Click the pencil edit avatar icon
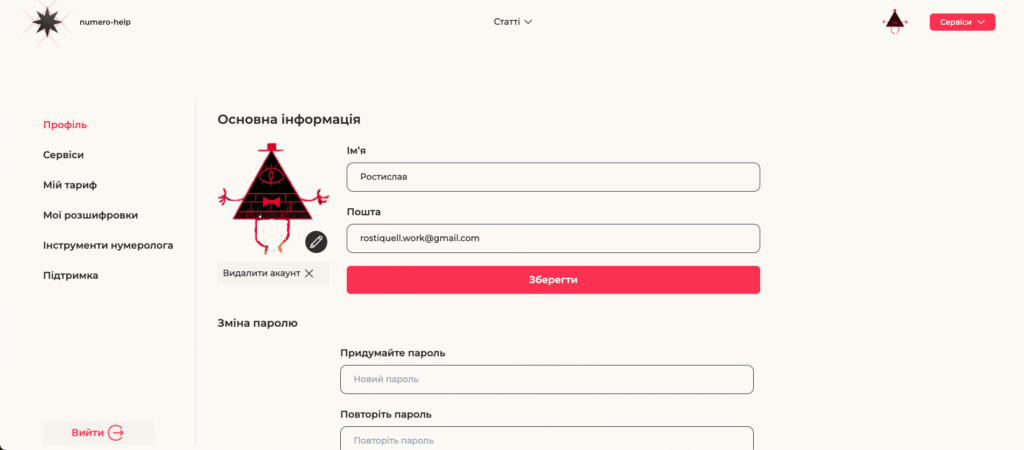 (316, 242)
